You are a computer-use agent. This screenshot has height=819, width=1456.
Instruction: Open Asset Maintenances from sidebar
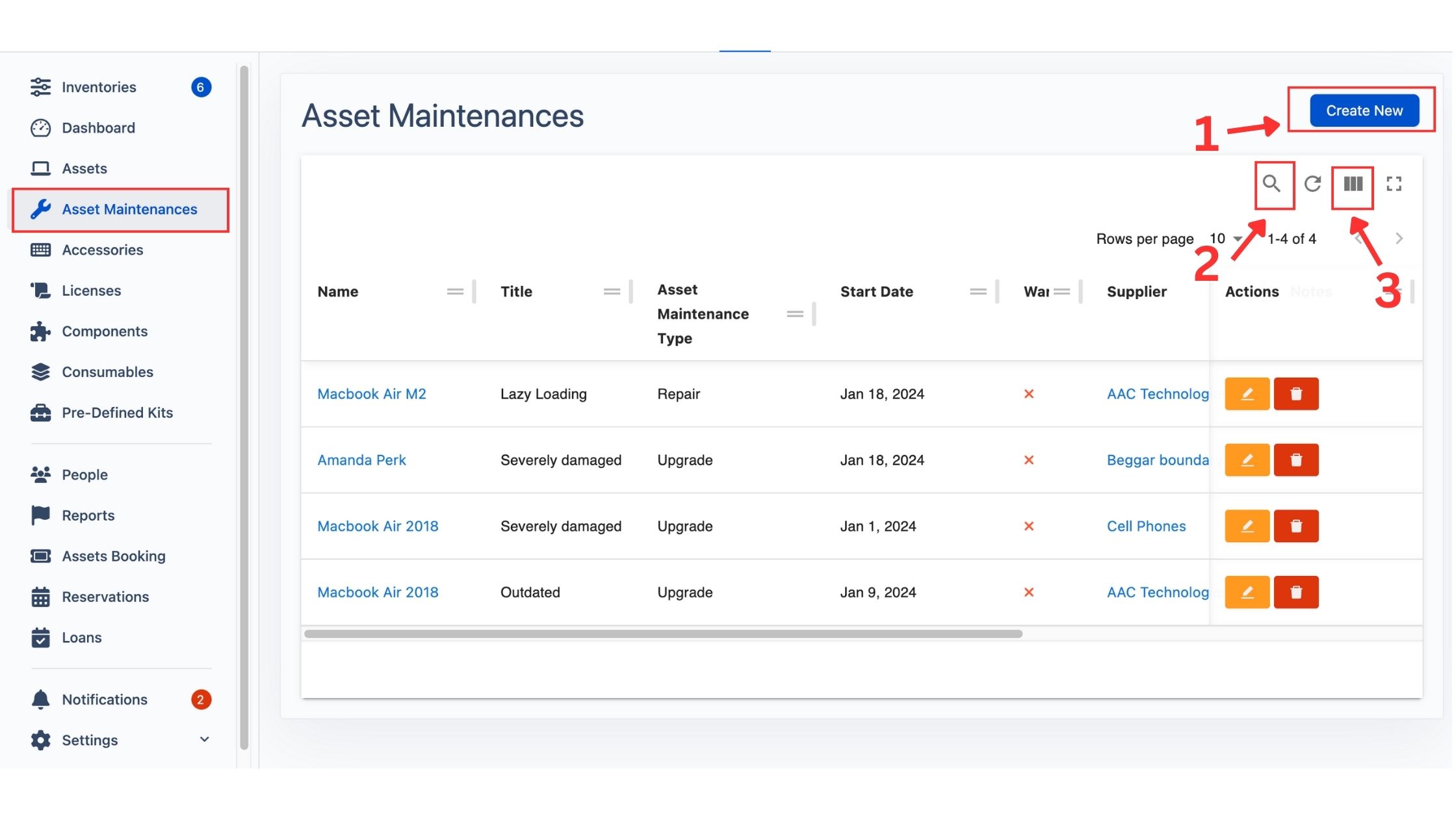pos(120,209)
